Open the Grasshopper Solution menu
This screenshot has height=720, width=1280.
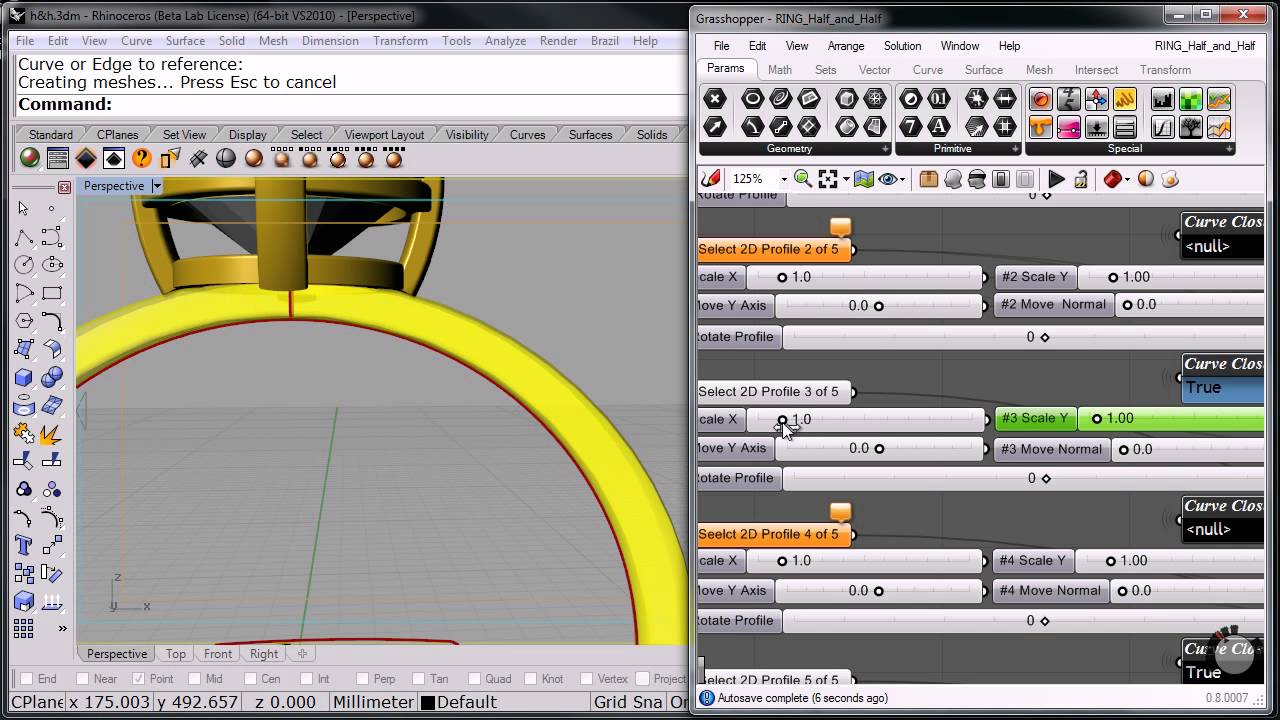point(902,46)
